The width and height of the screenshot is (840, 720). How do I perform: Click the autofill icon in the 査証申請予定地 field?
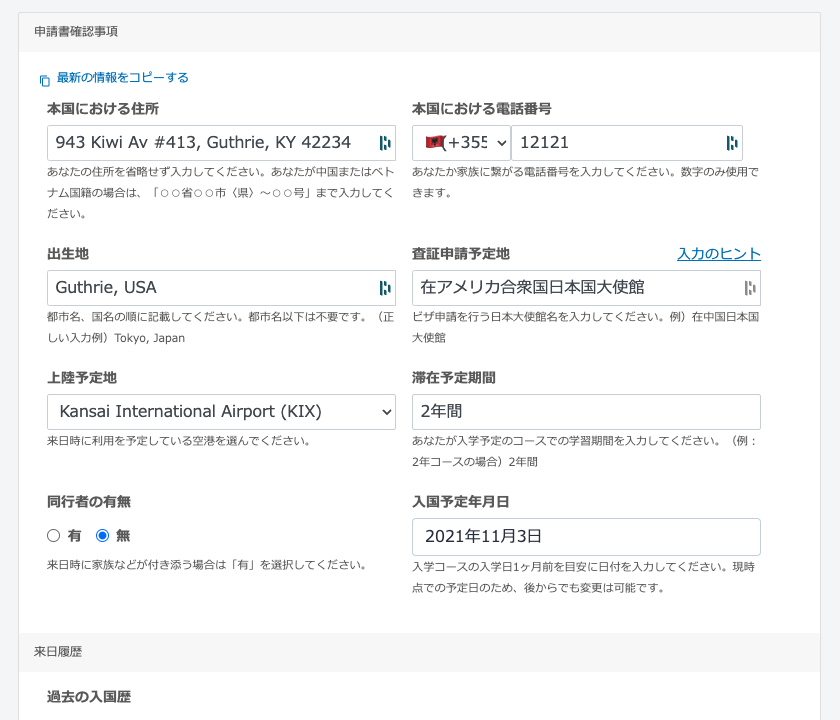tap(750, 288)
